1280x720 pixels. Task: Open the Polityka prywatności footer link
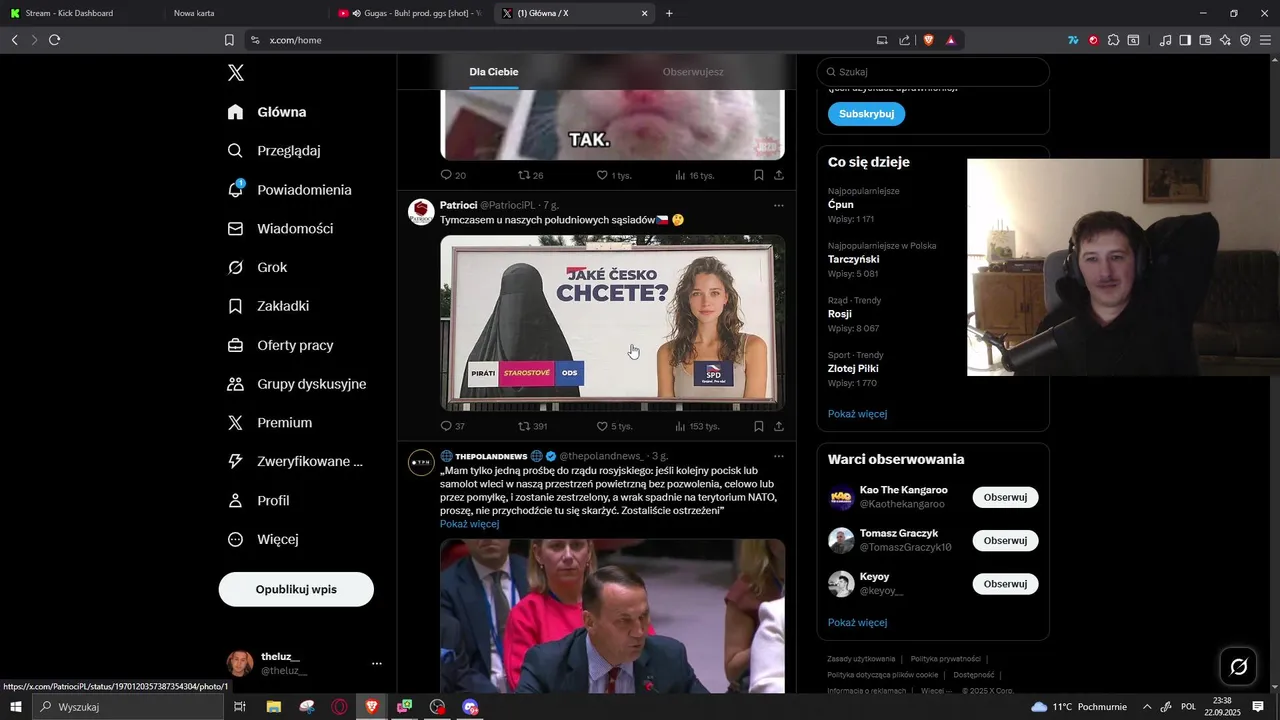(x=945, y=659)
